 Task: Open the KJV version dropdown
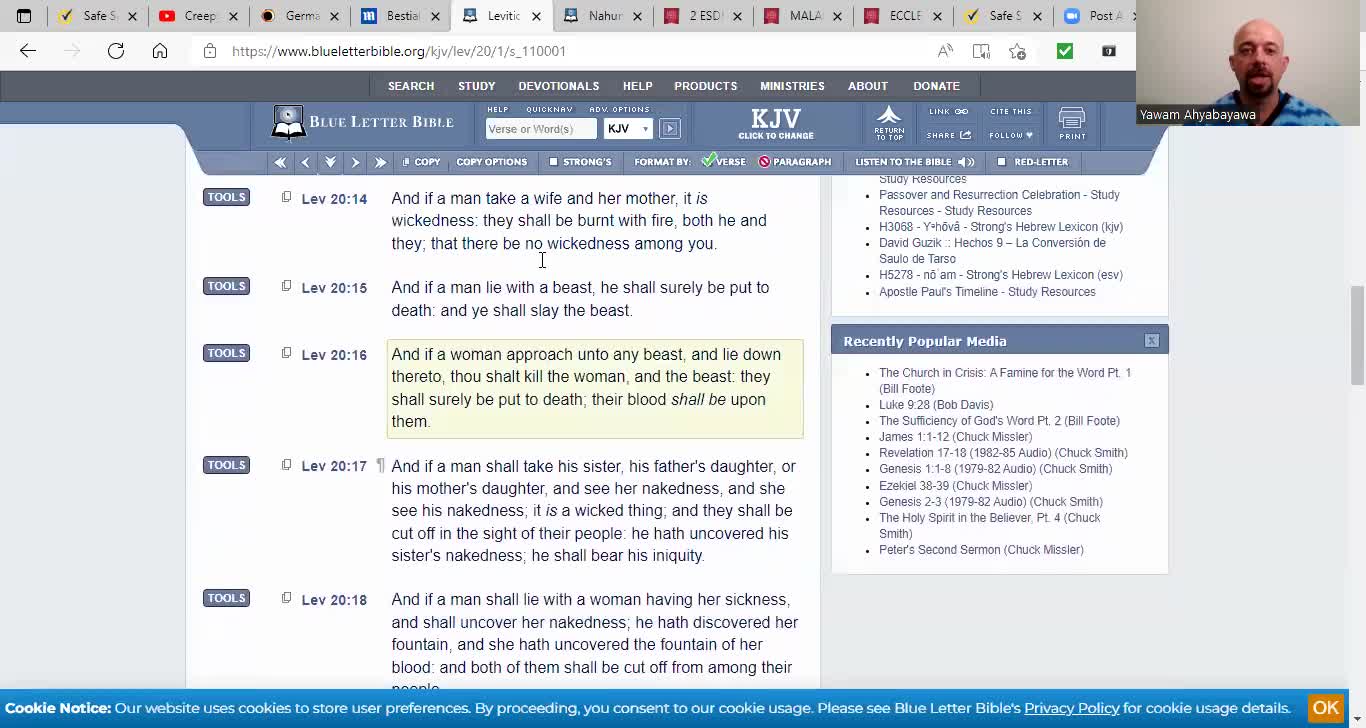pos(628,128)
